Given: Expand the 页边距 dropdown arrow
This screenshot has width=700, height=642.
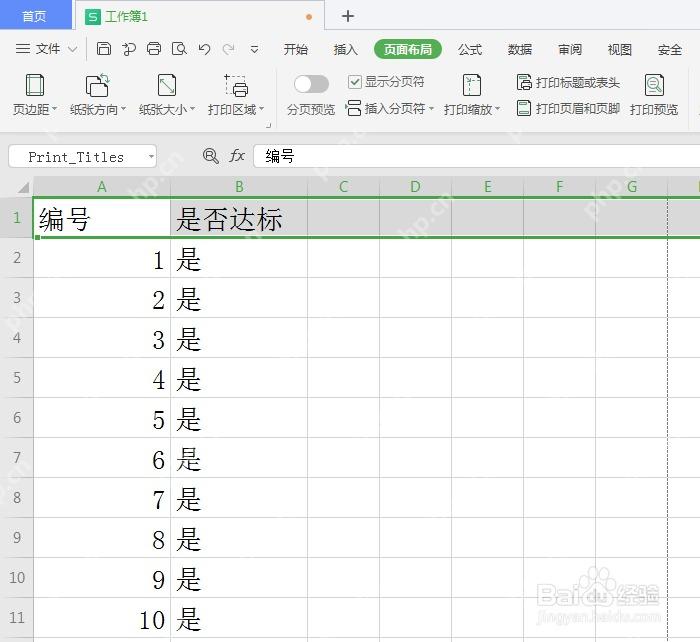Looking at the screenshot, I should 54,109.
